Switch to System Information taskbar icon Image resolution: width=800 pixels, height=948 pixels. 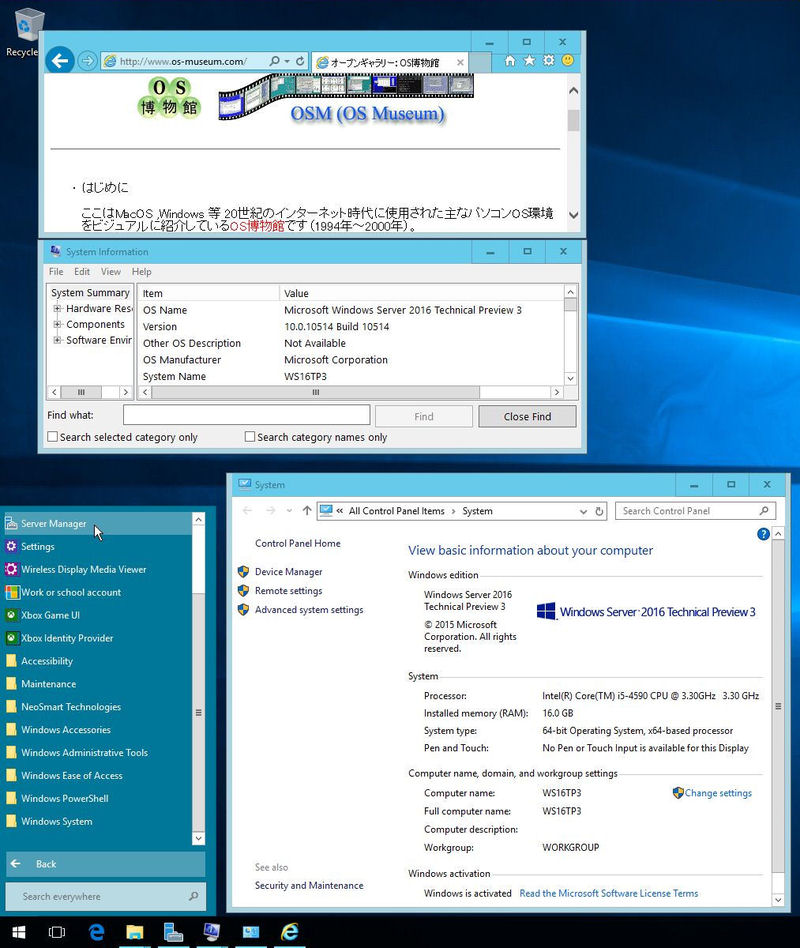click(212, 932)
